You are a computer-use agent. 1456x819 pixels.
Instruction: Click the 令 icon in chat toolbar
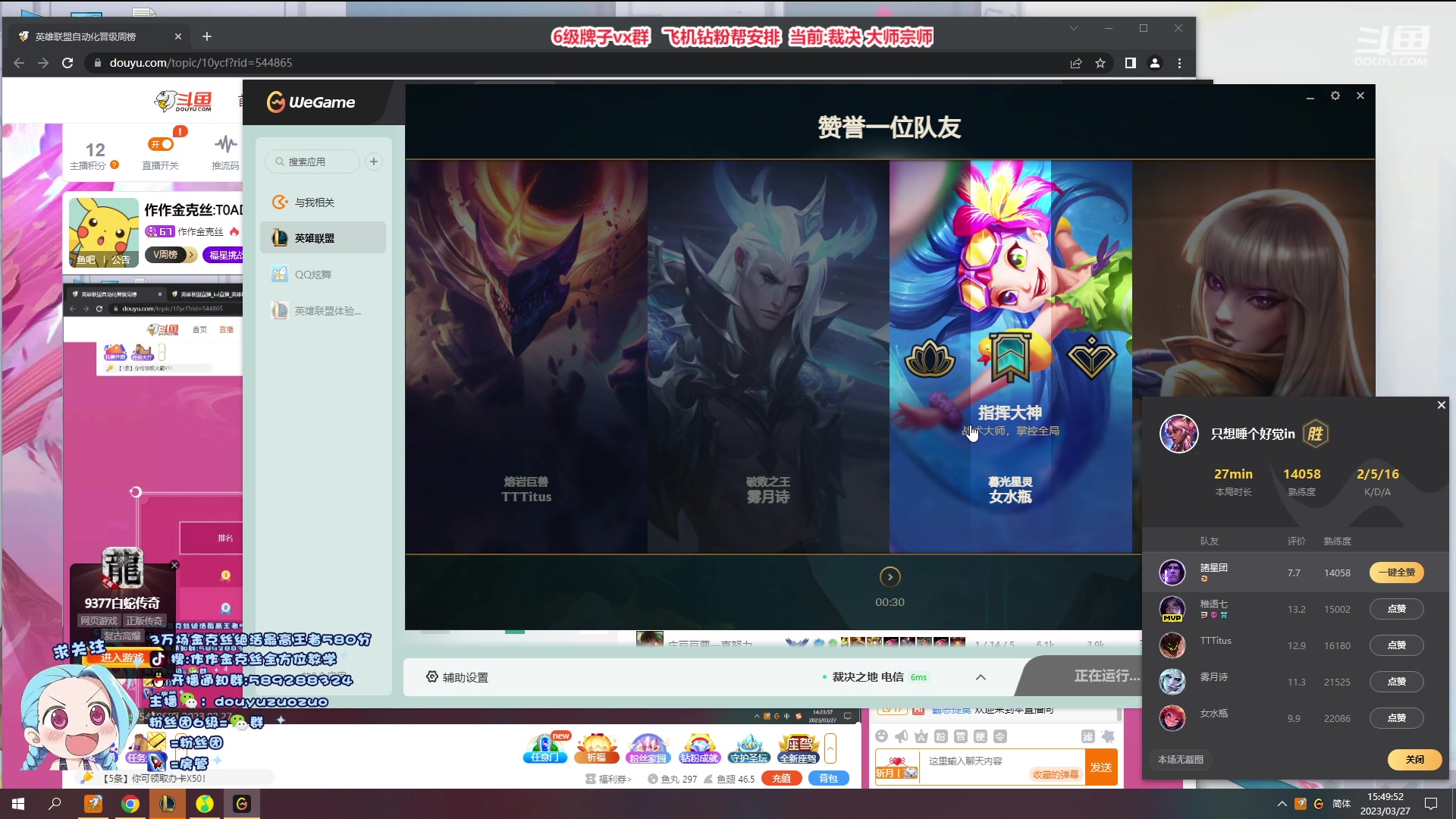999,736
